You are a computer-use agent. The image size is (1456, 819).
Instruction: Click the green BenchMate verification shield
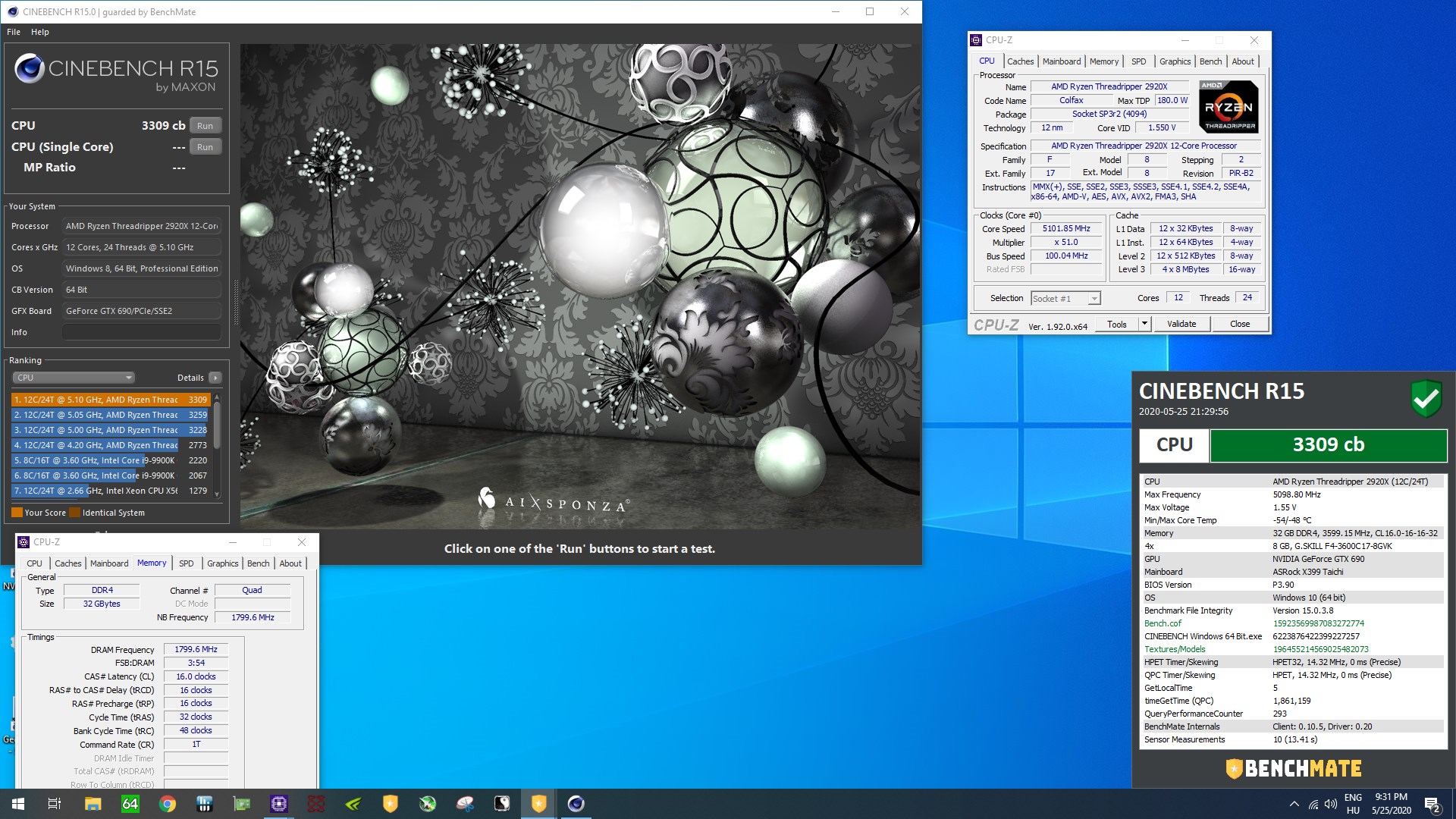coord(1426,398)
